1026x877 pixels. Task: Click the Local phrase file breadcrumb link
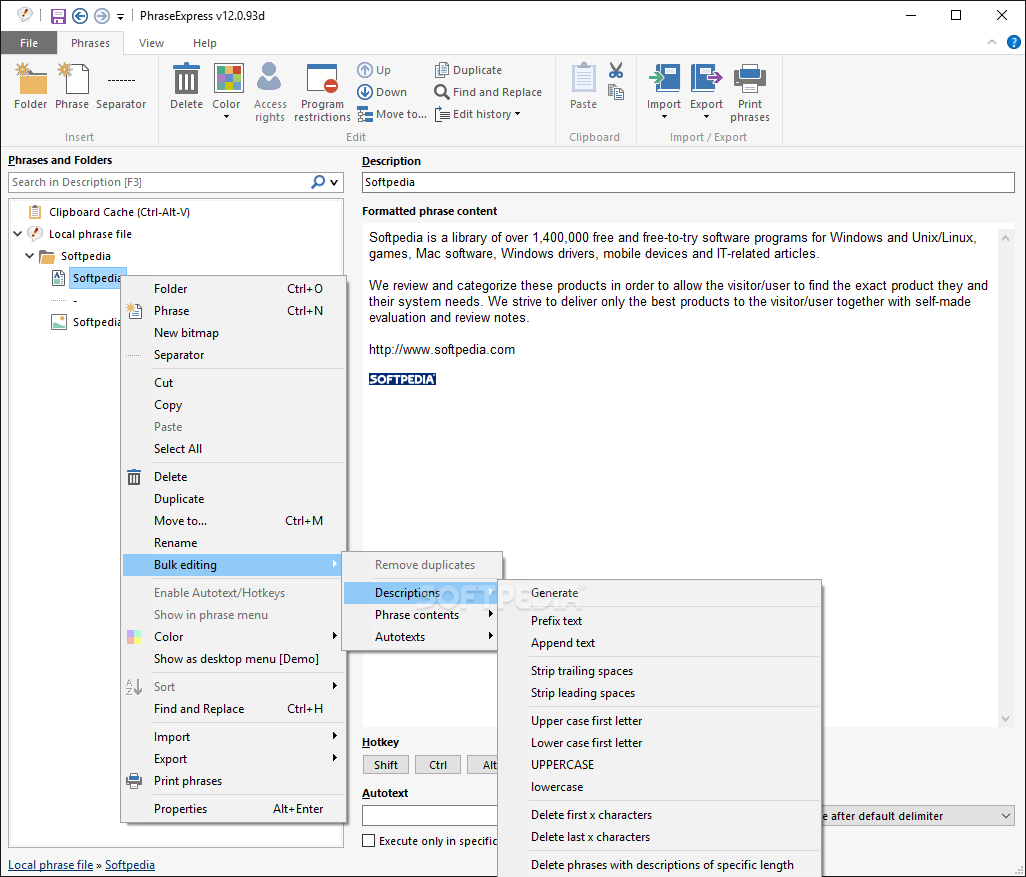coord(50,865)
